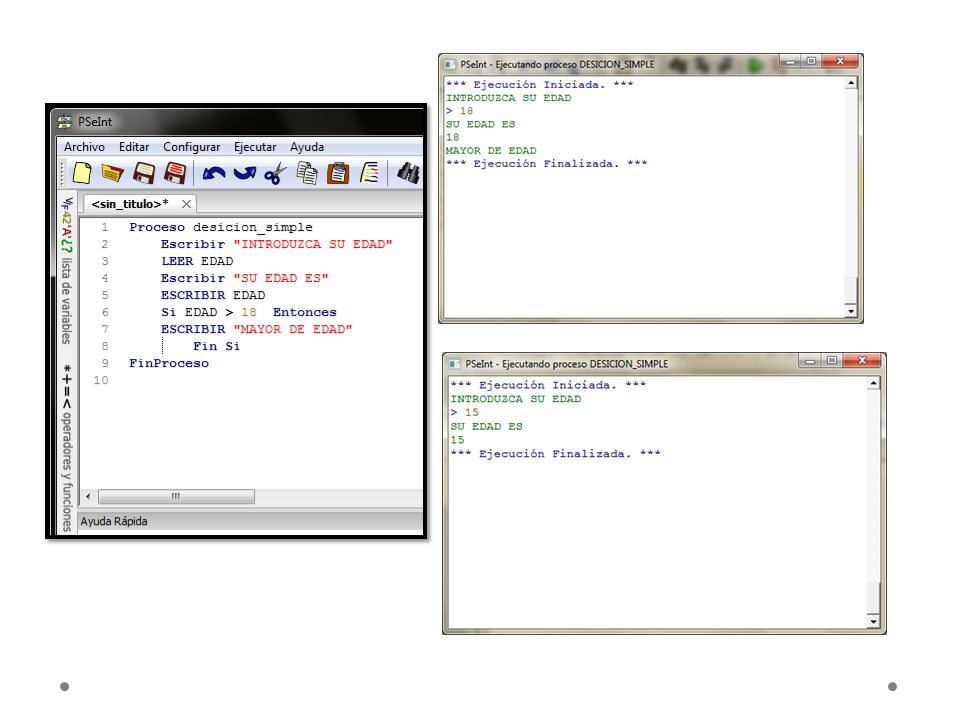The image size is (960, 720).
Task: Click the string "MAYOR DE EDAD" on line 7
Action: (293, 329)
